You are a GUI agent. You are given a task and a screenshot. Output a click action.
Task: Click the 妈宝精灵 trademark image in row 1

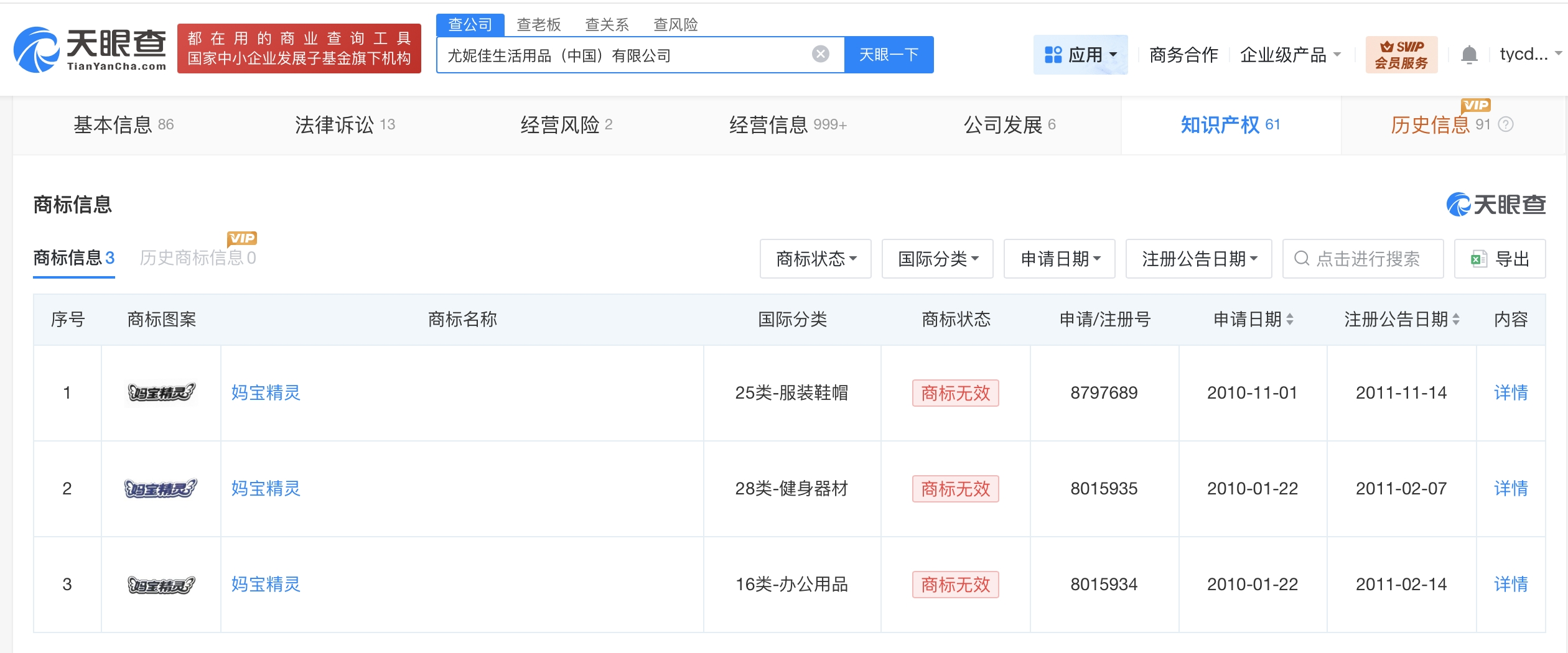tap(161, 392)
